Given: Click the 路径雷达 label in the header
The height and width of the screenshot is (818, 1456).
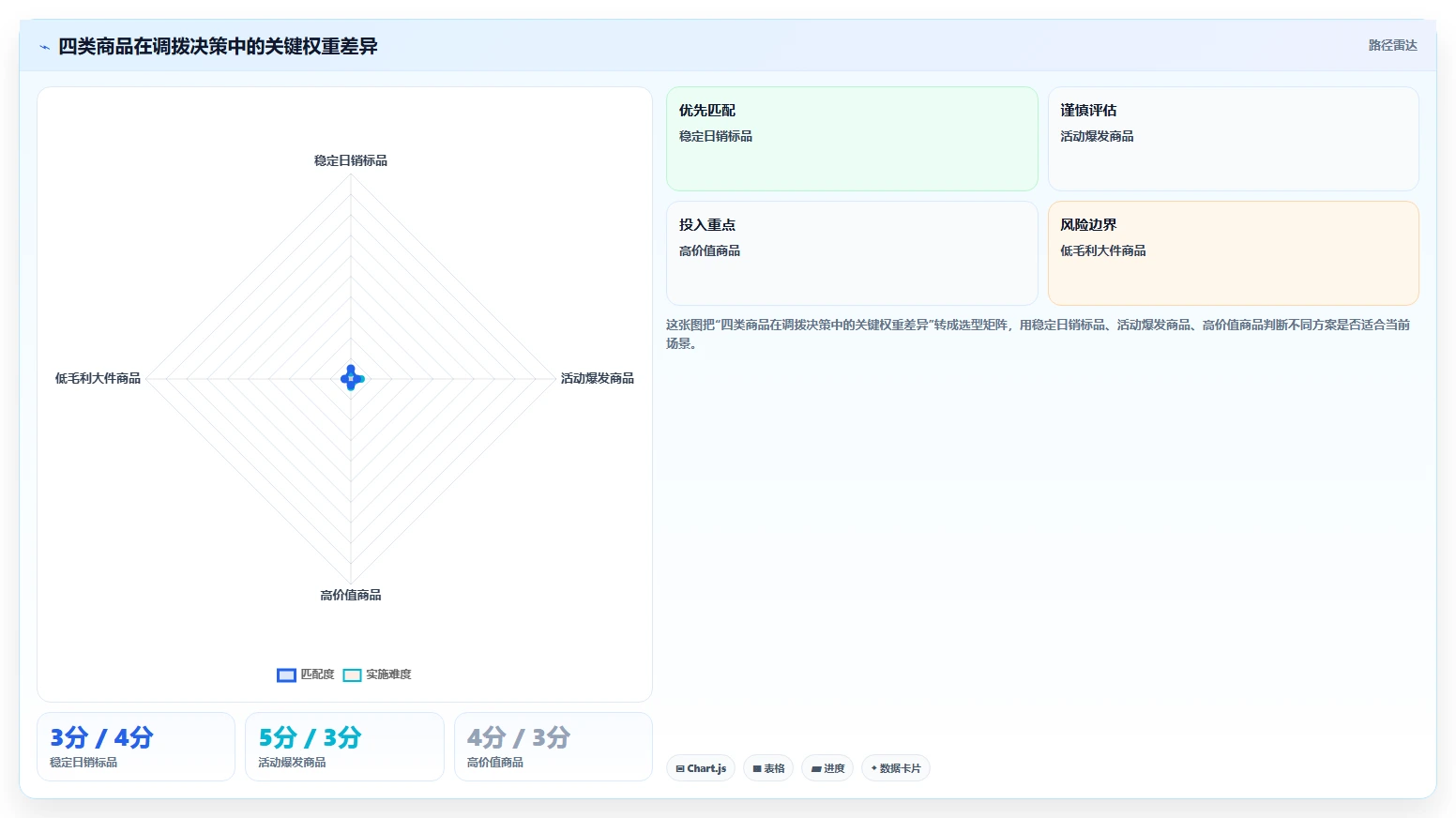Looking at the screenshot, I should 1392,45.
